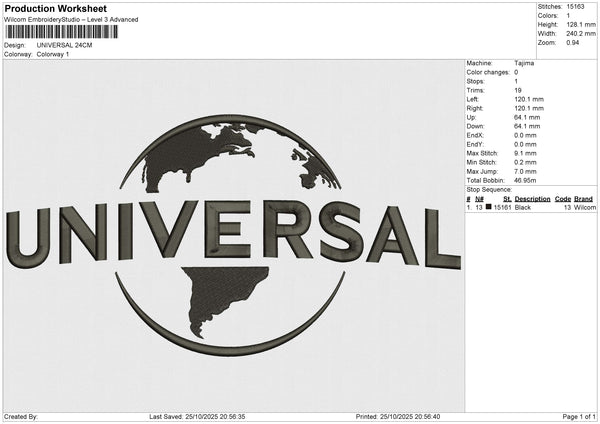This screenshot has width=600, height=424.
Task: Click the barcode under the worksheet title
Action: [62, 32]
